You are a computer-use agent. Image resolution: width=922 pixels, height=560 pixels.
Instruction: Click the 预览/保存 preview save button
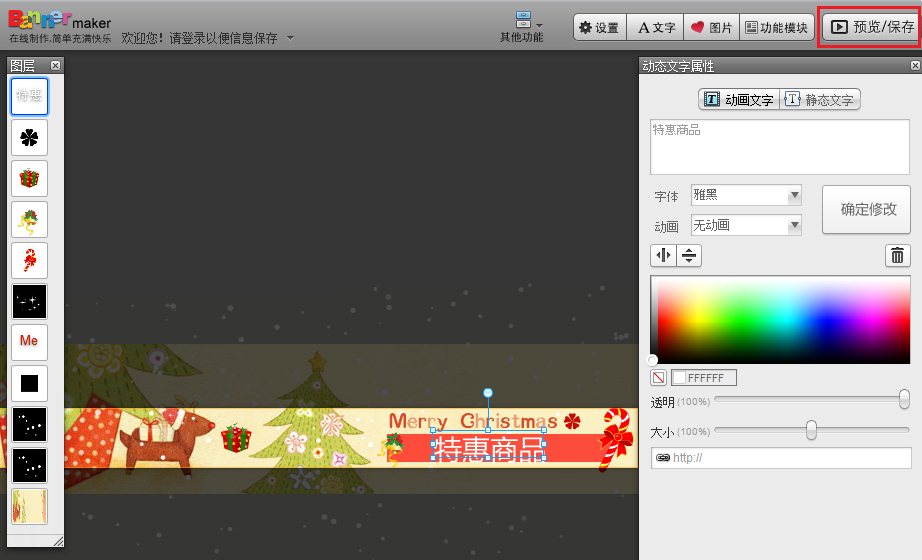869,28
